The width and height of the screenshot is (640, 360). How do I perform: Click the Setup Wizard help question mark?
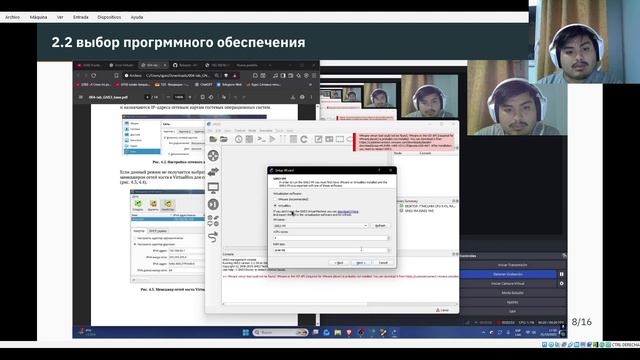(379, 170)
